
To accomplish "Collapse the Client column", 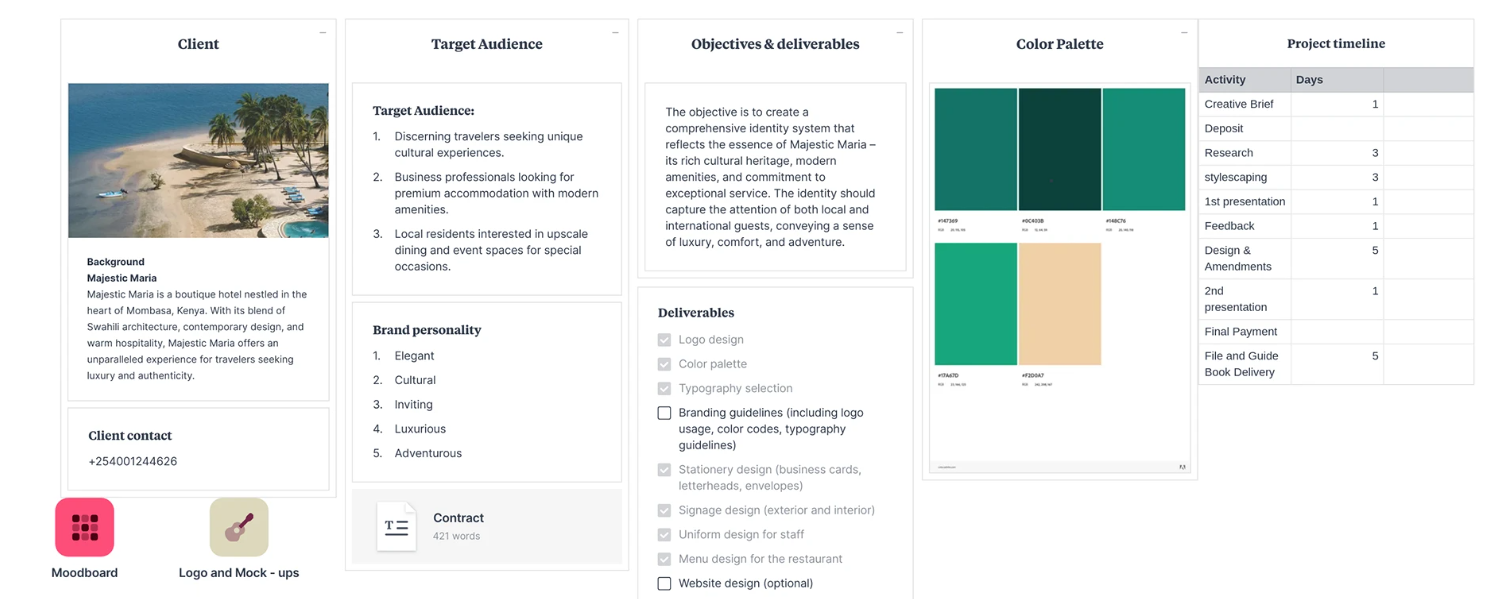I will (x=322, y=33).
